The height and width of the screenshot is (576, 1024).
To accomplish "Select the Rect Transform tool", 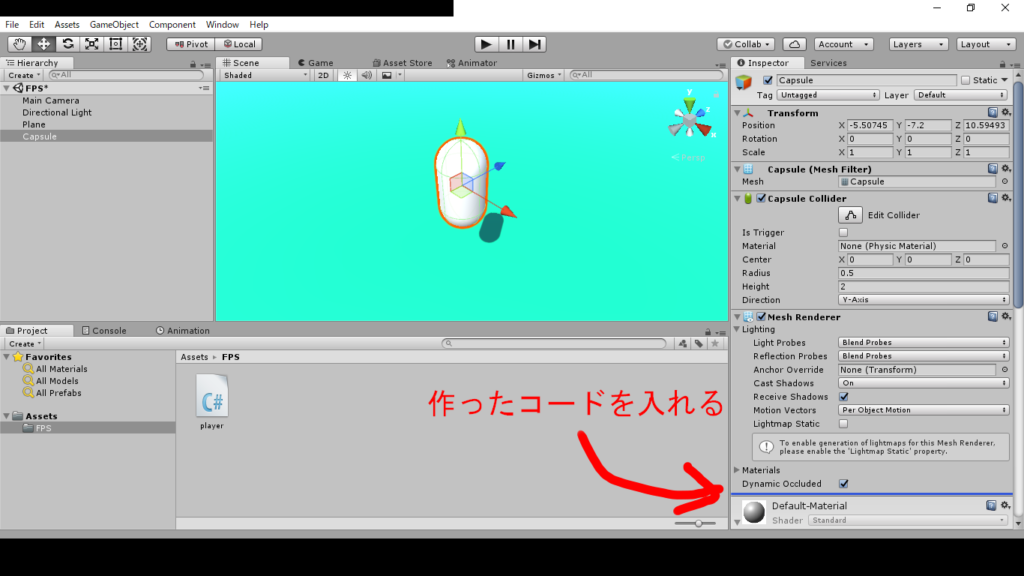I will pyautogui.click(x=114, y=43).
